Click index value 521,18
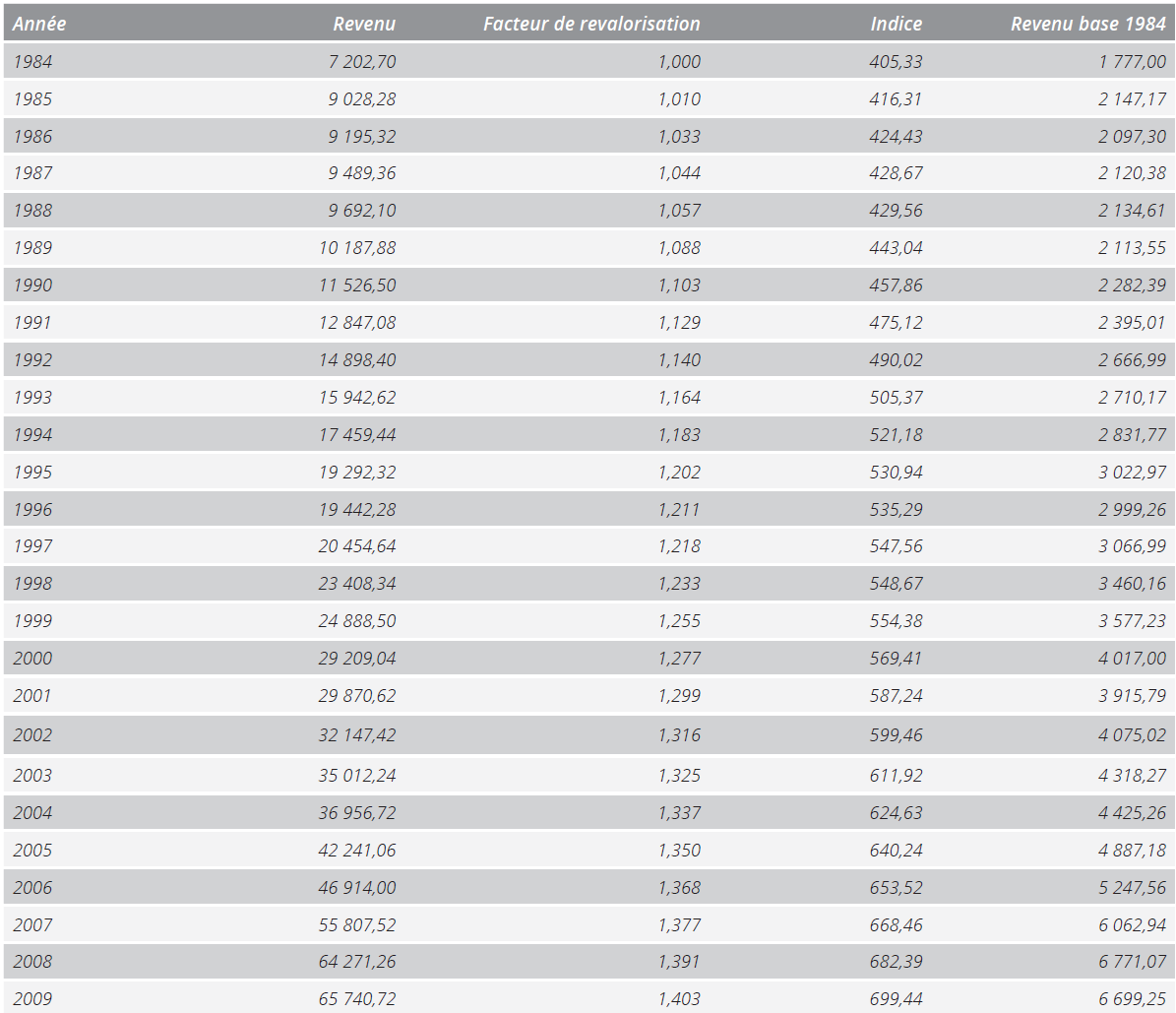Screen dimensions: 1176x1013 [896, 435]
